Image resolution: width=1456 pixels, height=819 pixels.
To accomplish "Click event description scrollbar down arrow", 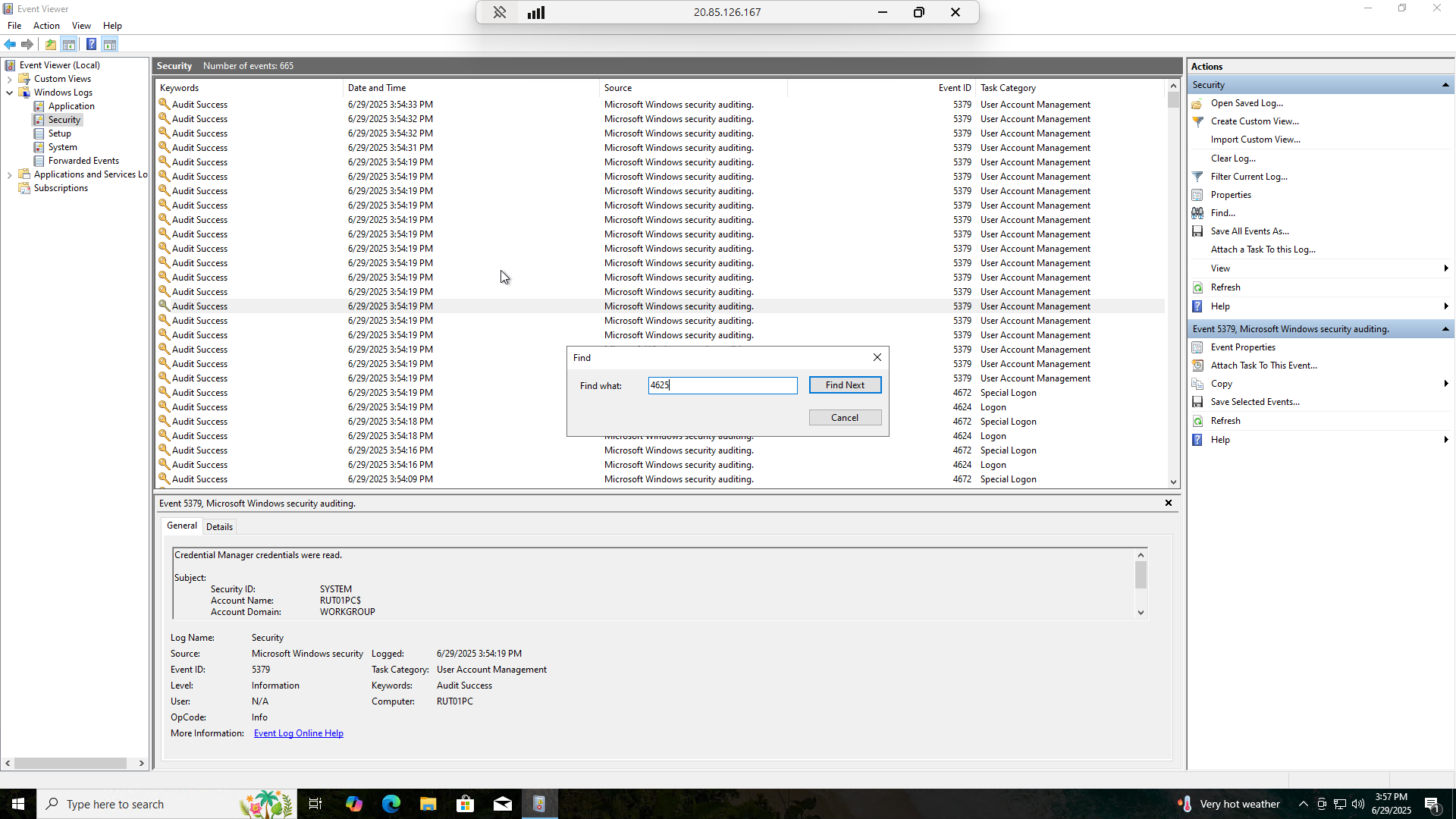I will click(1141, 613).
